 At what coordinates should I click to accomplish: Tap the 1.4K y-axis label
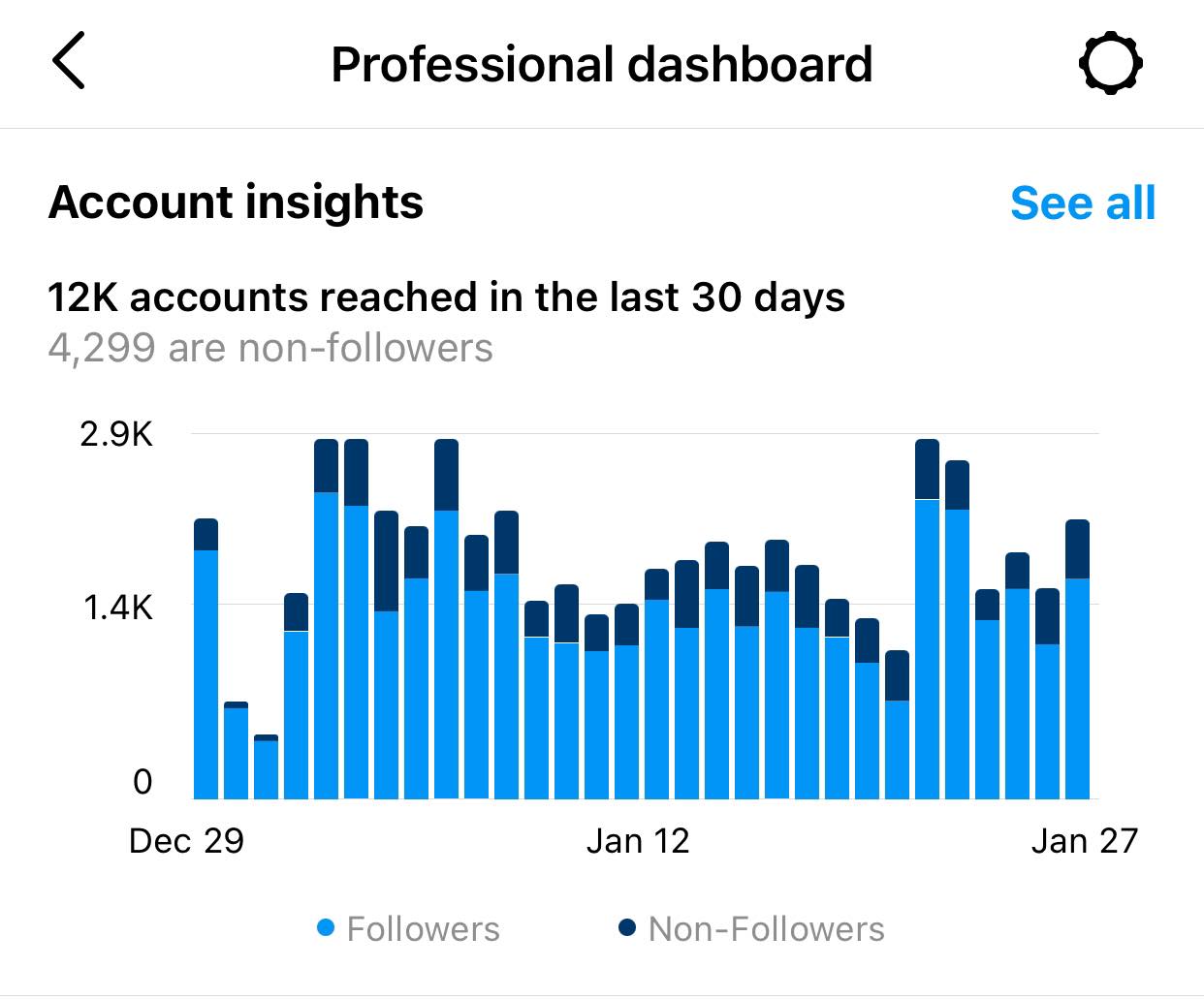(x=117, y=608)
